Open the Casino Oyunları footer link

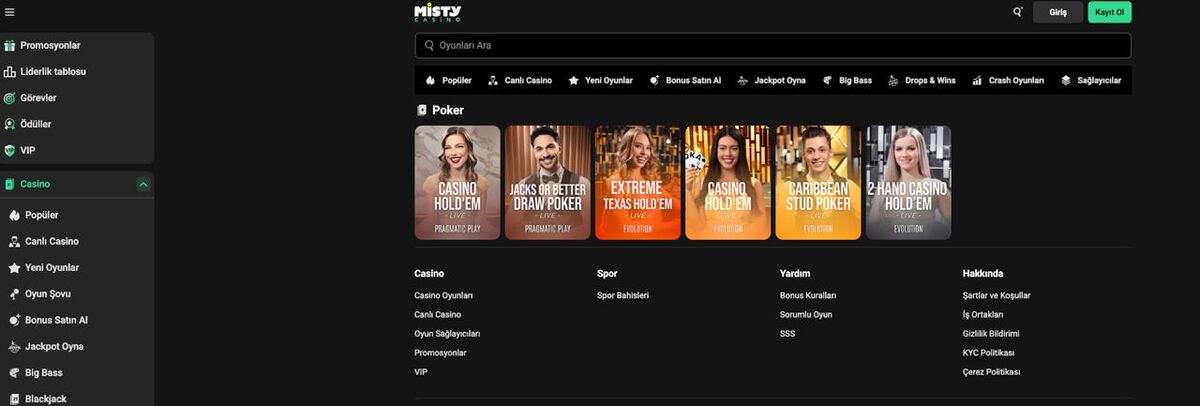(443, 296)
